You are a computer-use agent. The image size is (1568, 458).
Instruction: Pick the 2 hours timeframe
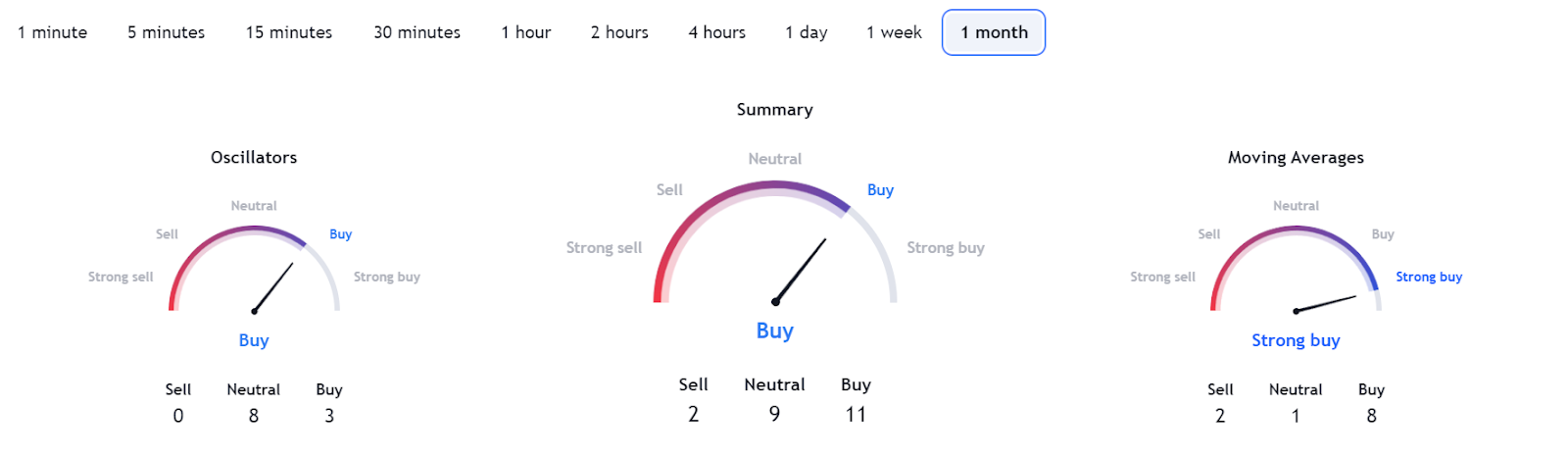(619, 32)
